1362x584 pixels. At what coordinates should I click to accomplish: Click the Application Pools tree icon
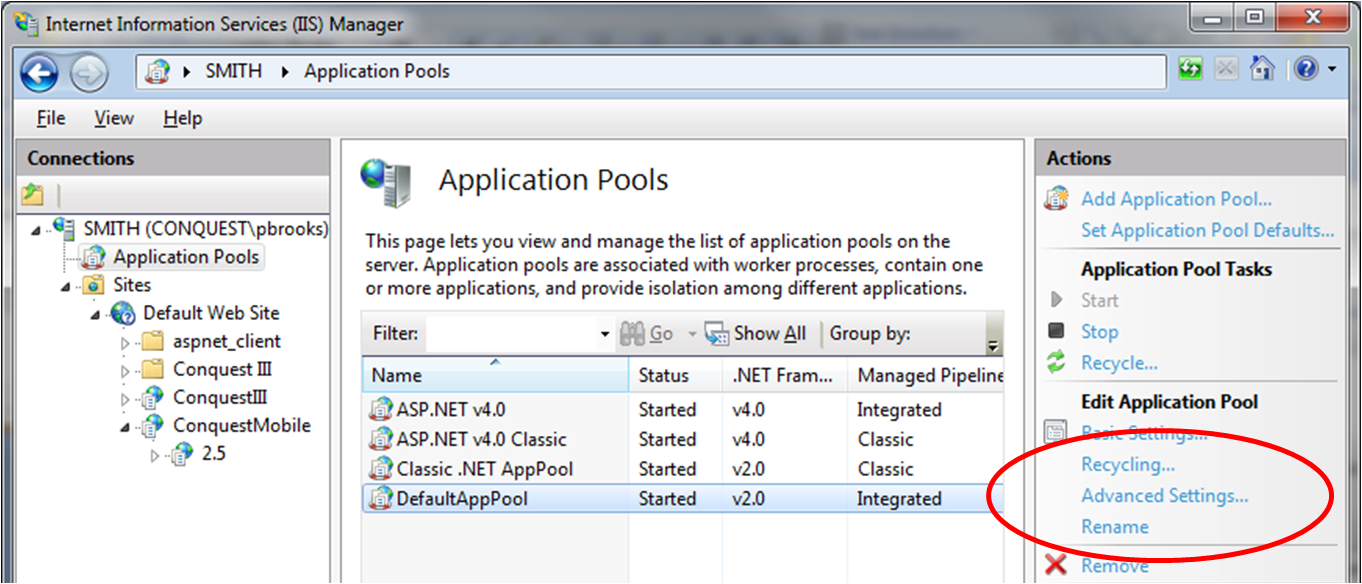click(x=94, y=258)
